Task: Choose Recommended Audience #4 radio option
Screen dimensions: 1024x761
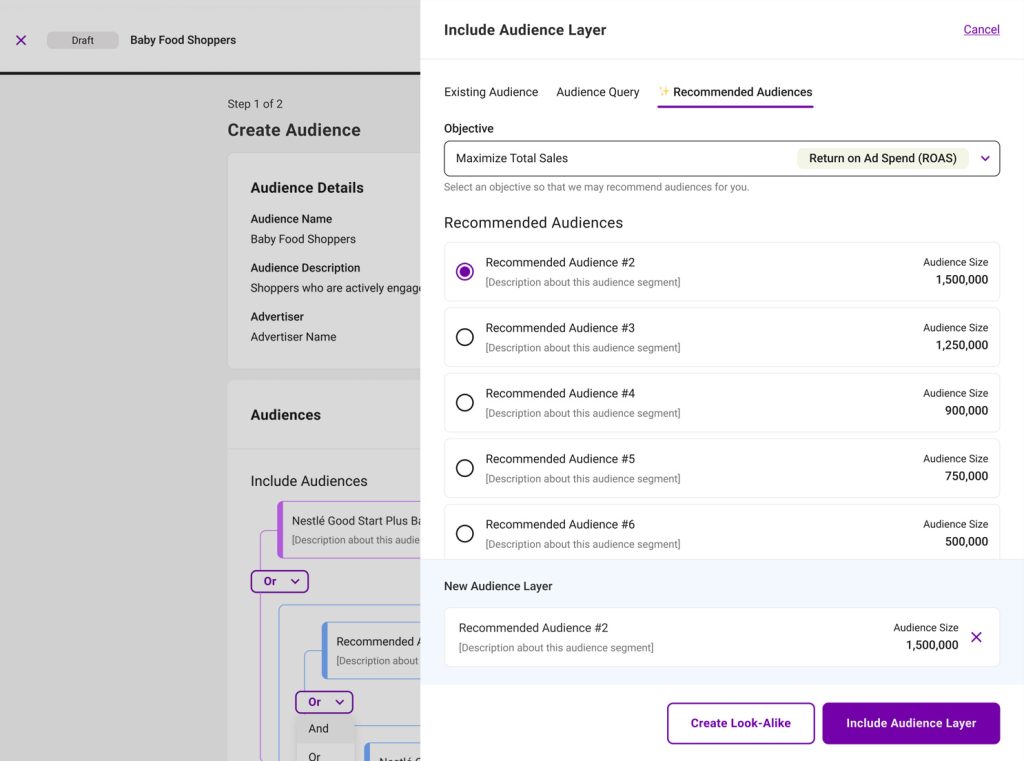Action: coord(464,403)
